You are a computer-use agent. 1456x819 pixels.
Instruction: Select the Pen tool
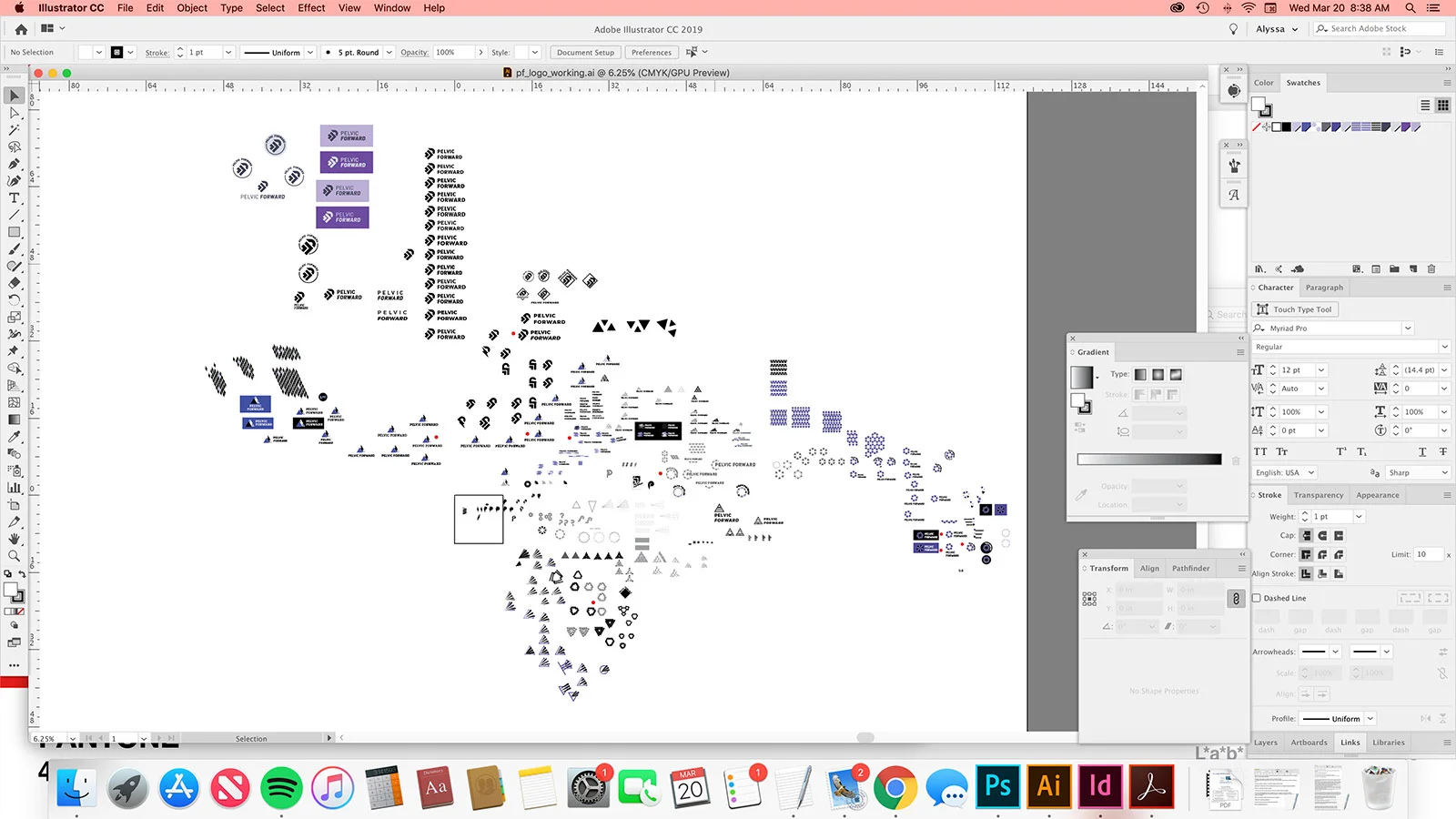(x=15, y=165)
